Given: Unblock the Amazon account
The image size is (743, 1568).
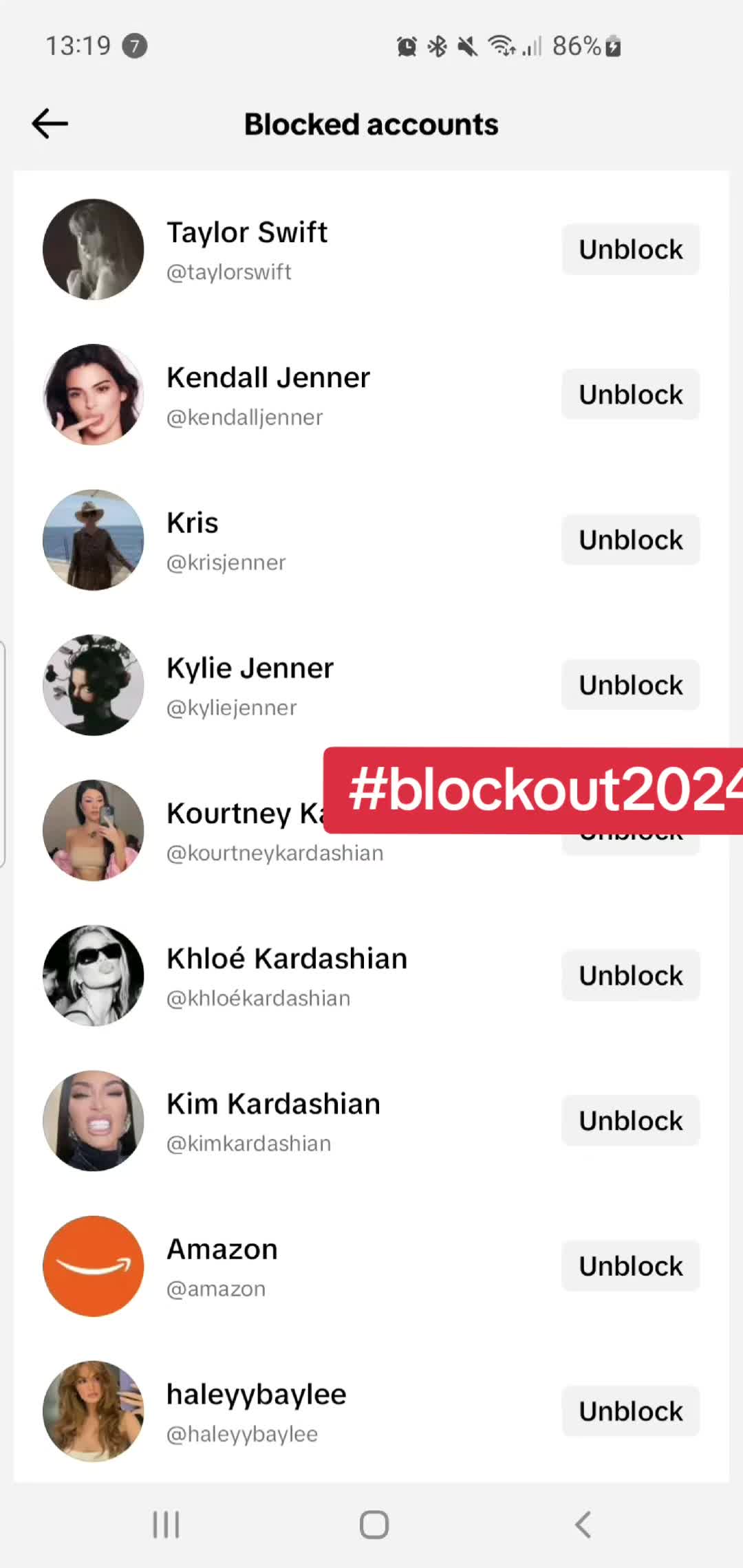Looking at the screenshot, I should tap(631, 1266).
